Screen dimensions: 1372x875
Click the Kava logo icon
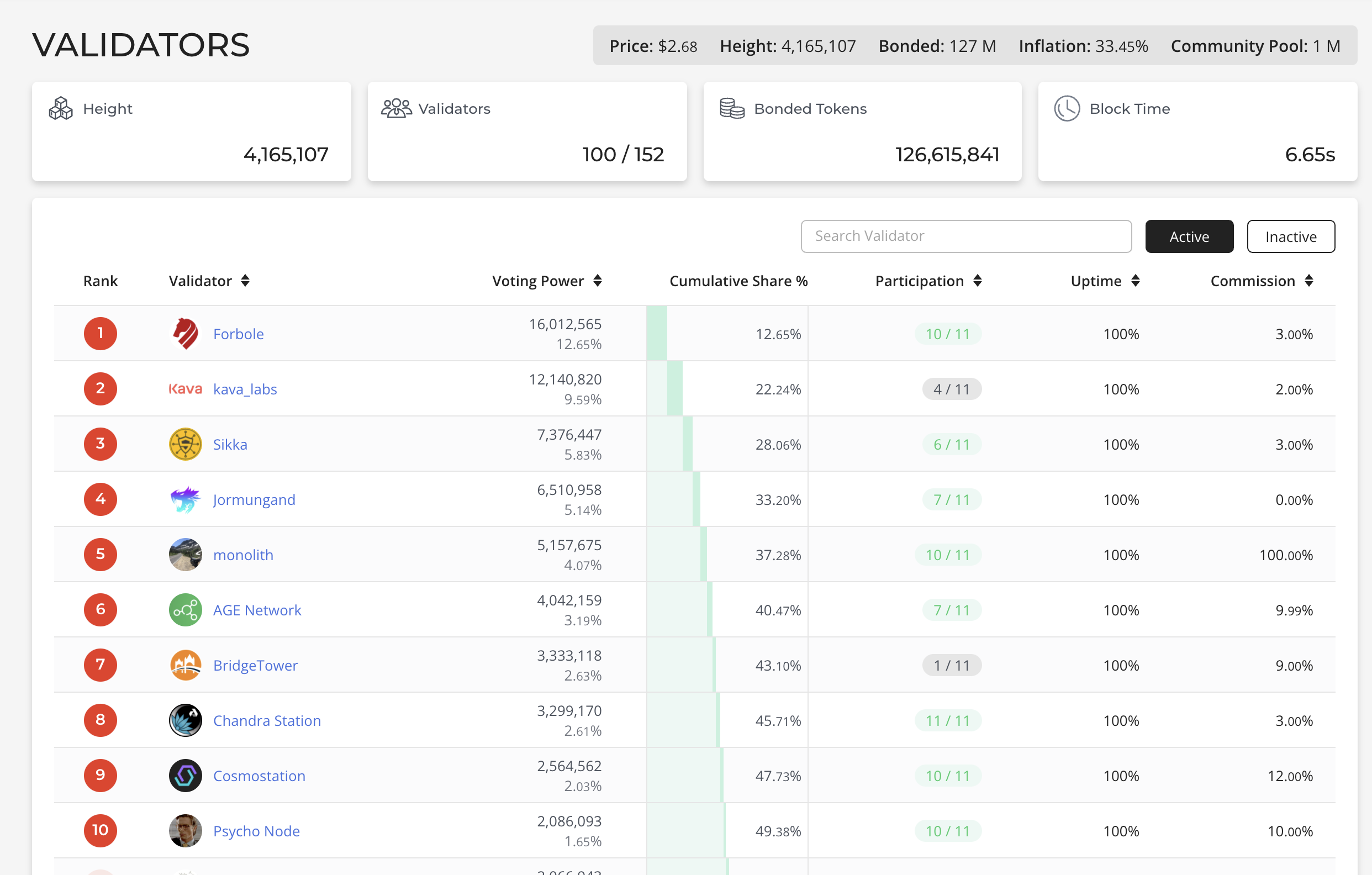pos(185,389)
